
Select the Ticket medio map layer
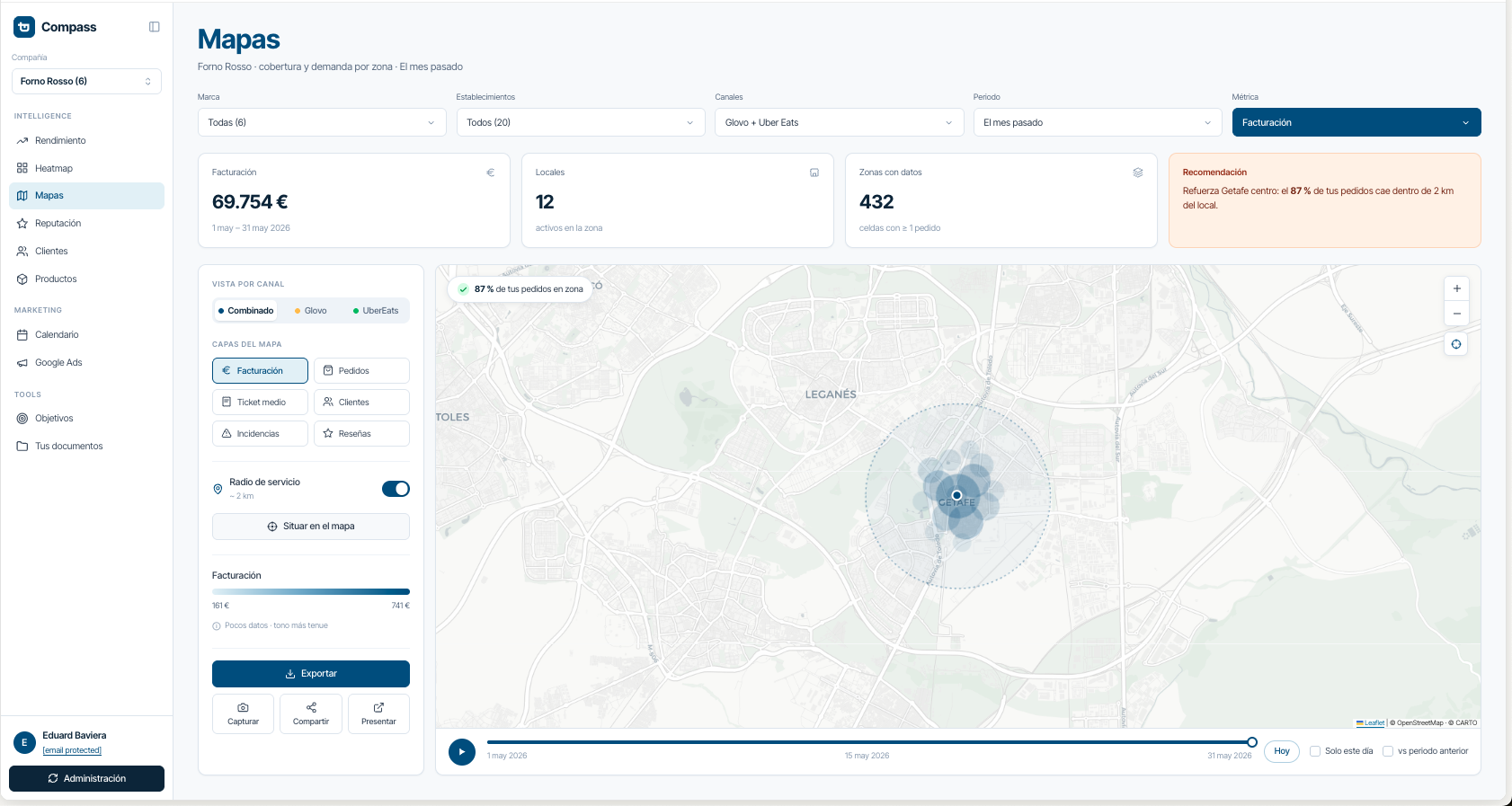tap(260, 402)
